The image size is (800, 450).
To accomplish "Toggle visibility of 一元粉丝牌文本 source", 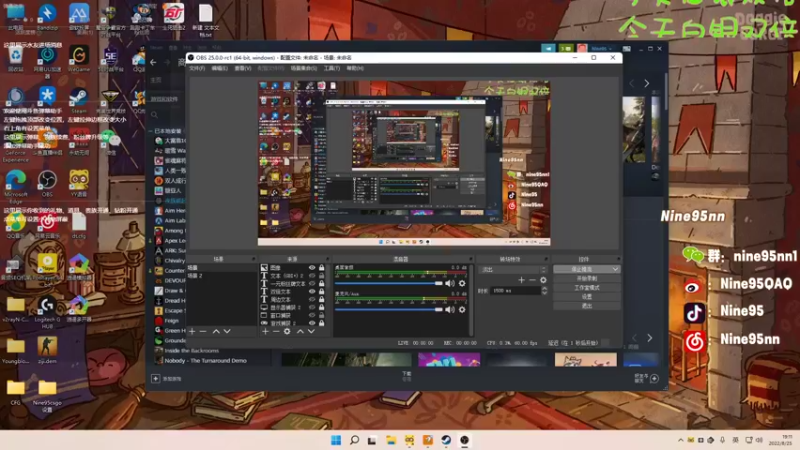I will [312, 284].
